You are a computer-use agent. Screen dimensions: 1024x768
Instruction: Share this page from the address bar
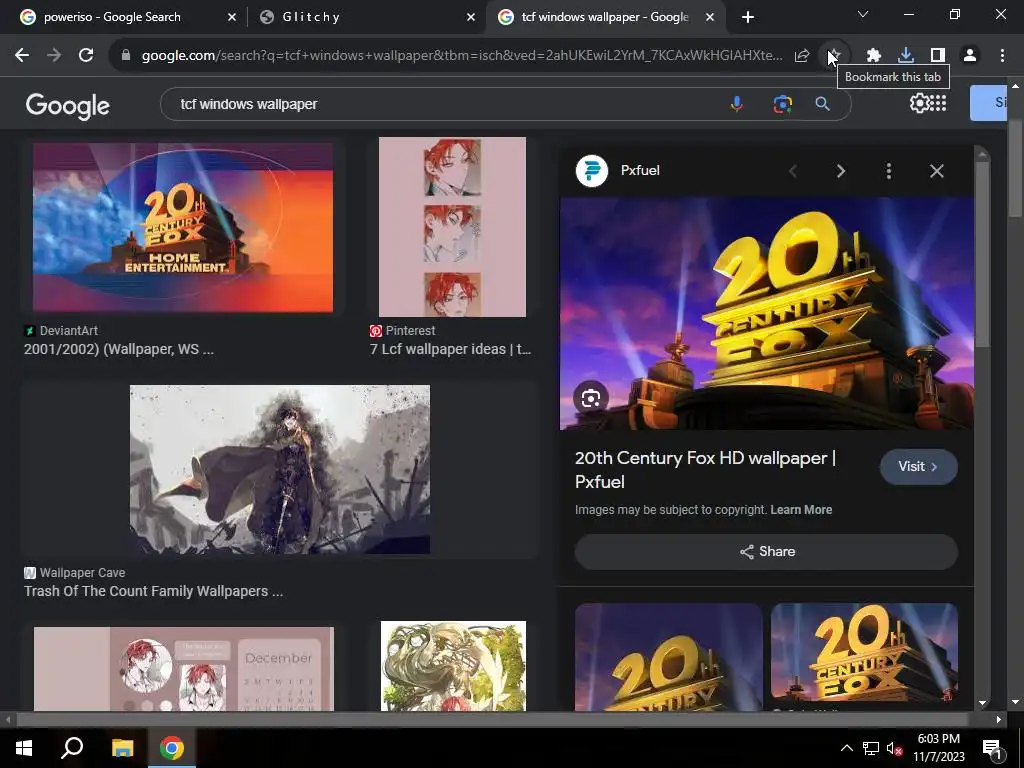[x=802, y=56]
